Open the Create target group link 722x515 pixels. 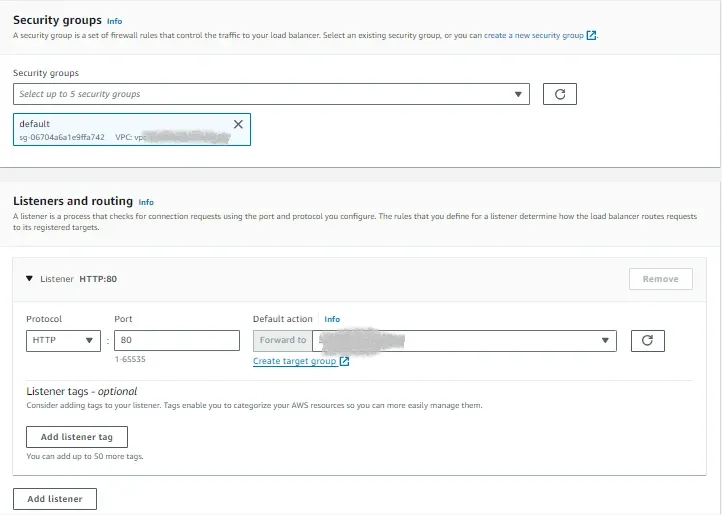(x=295, y=361)
